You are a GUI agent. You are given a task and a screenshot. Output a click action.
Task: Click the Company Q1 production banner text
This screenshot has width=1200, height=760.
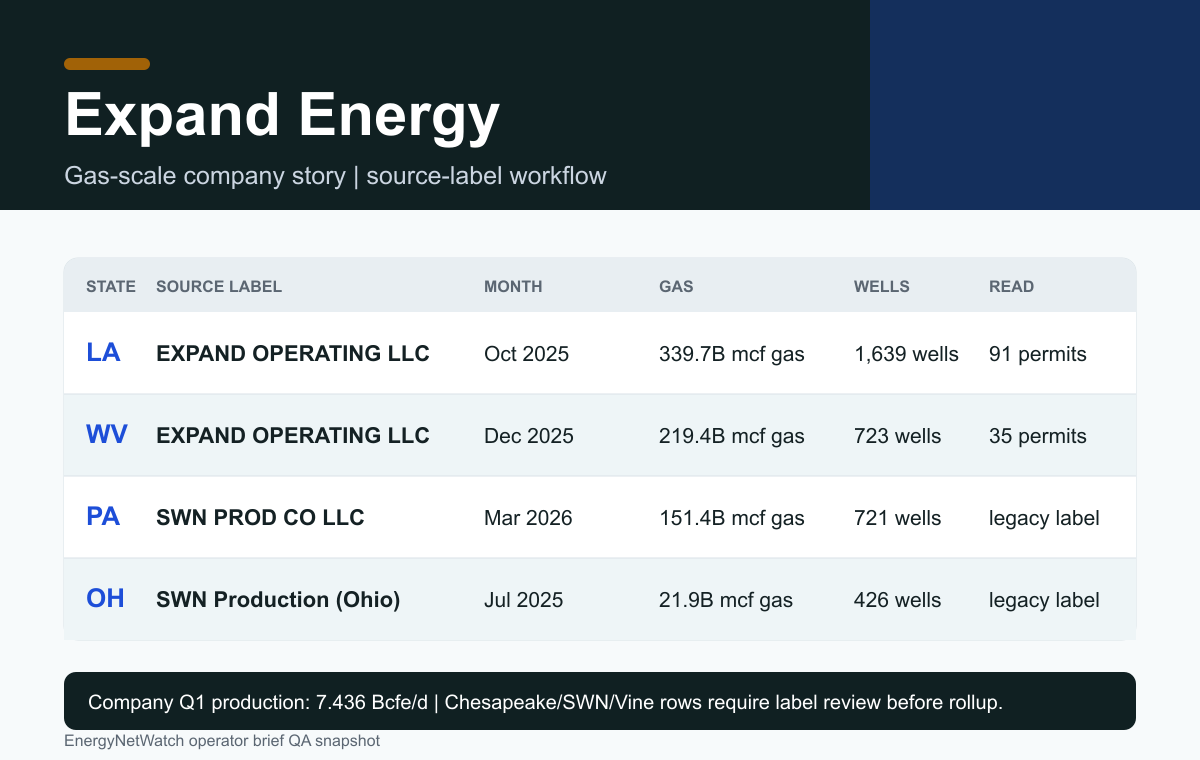[546, 702]
